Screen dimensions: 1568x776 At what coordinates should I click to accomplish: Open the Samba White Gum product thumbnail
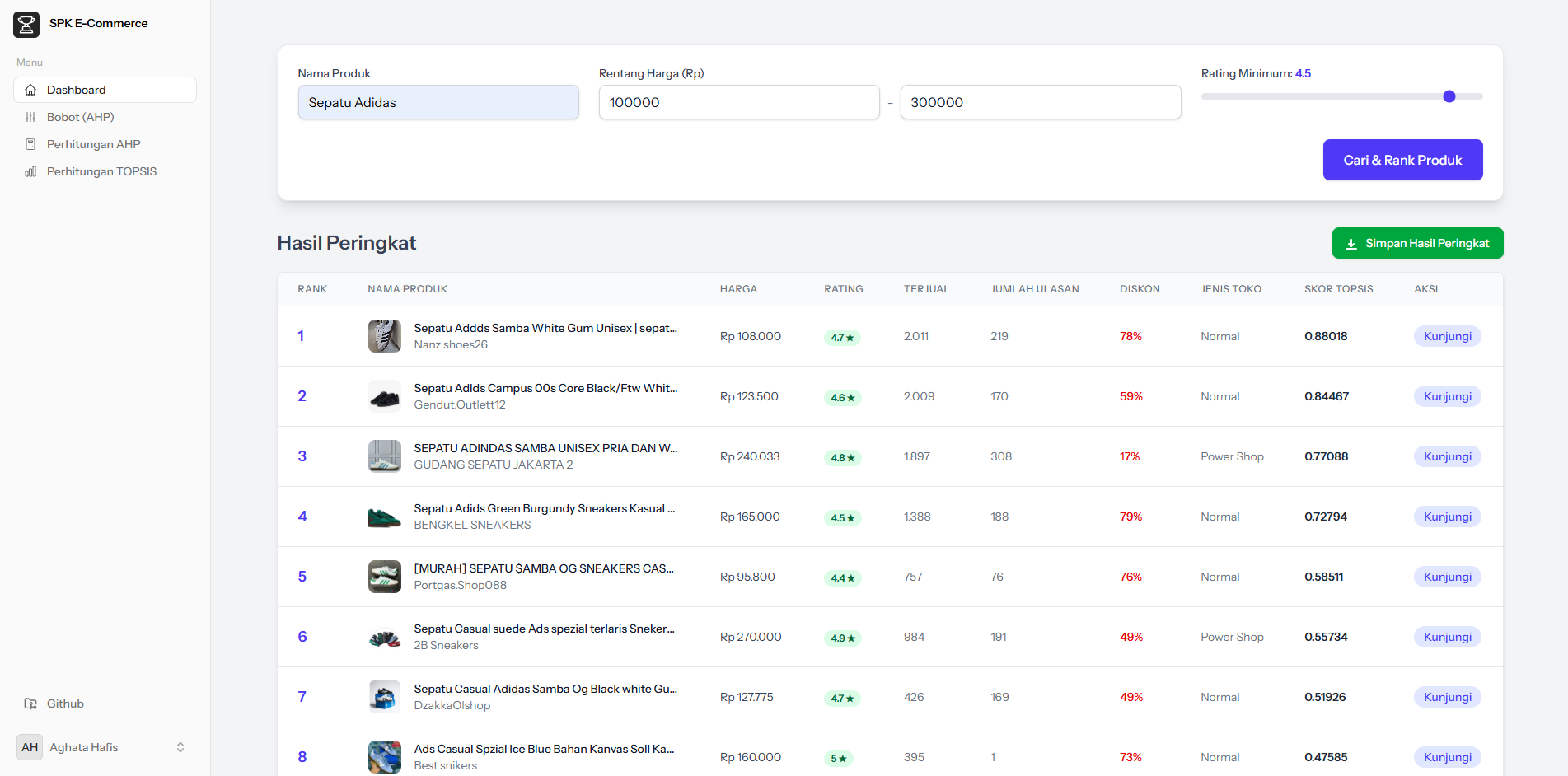(x=385, y=336)
